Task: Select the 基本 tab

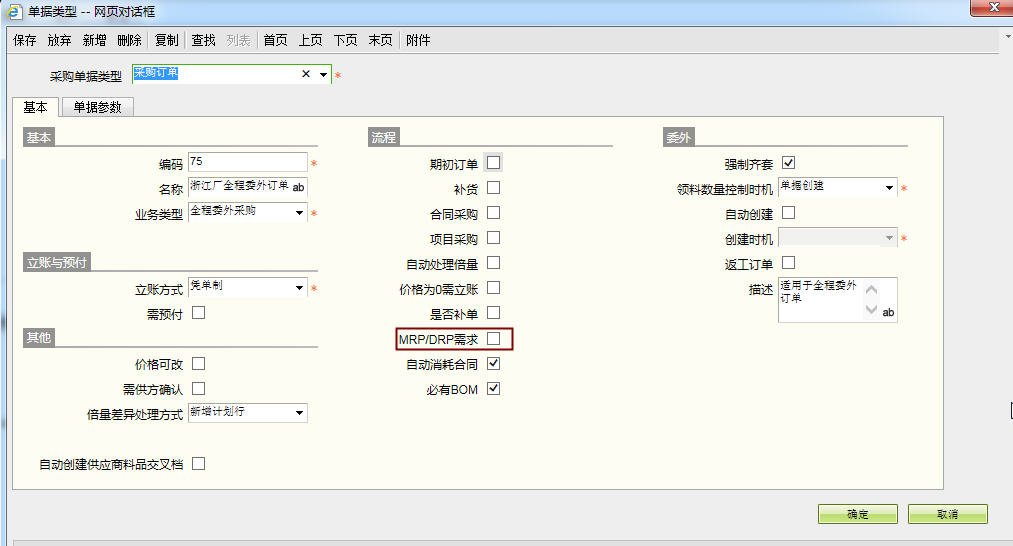Action: 35,108
